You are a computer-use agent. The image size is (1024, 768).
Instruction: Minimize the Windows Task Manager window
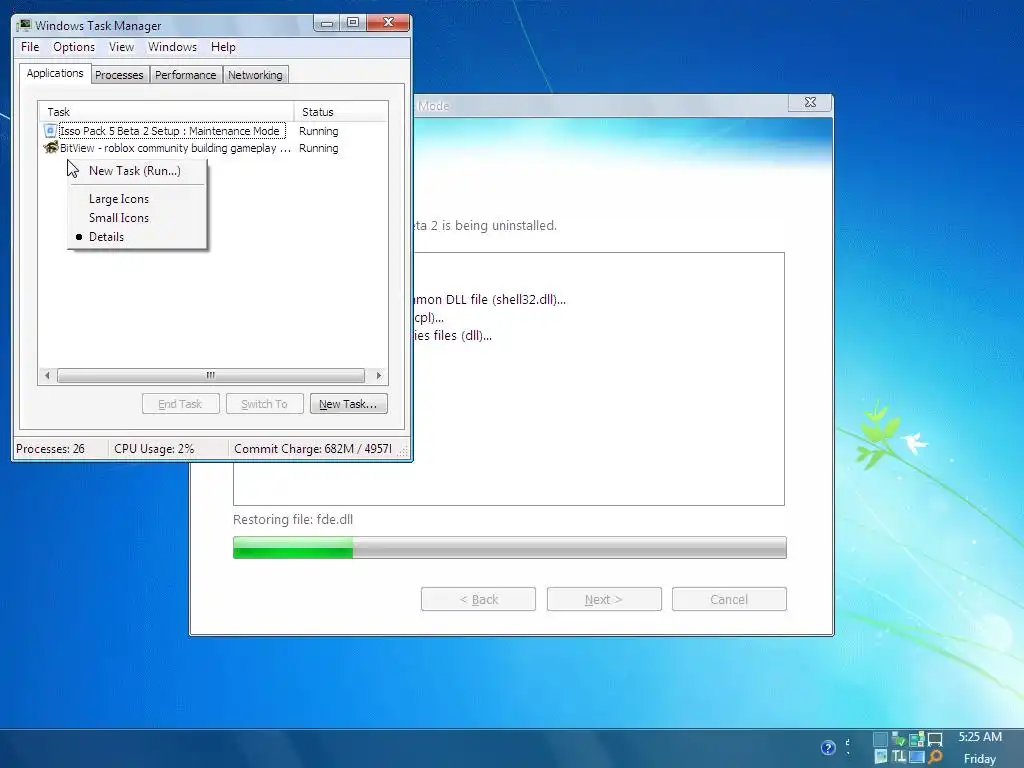point(327,23)
